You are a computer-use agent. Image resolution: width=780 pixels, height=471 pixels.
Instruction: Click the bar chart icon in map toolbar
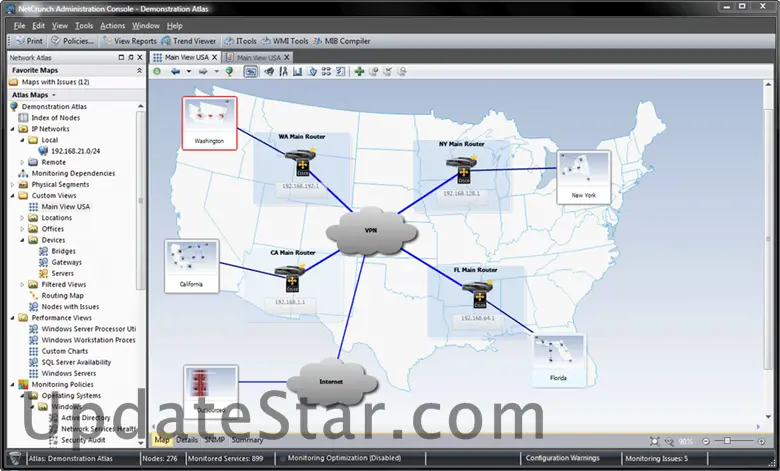[x=297, y=72]
